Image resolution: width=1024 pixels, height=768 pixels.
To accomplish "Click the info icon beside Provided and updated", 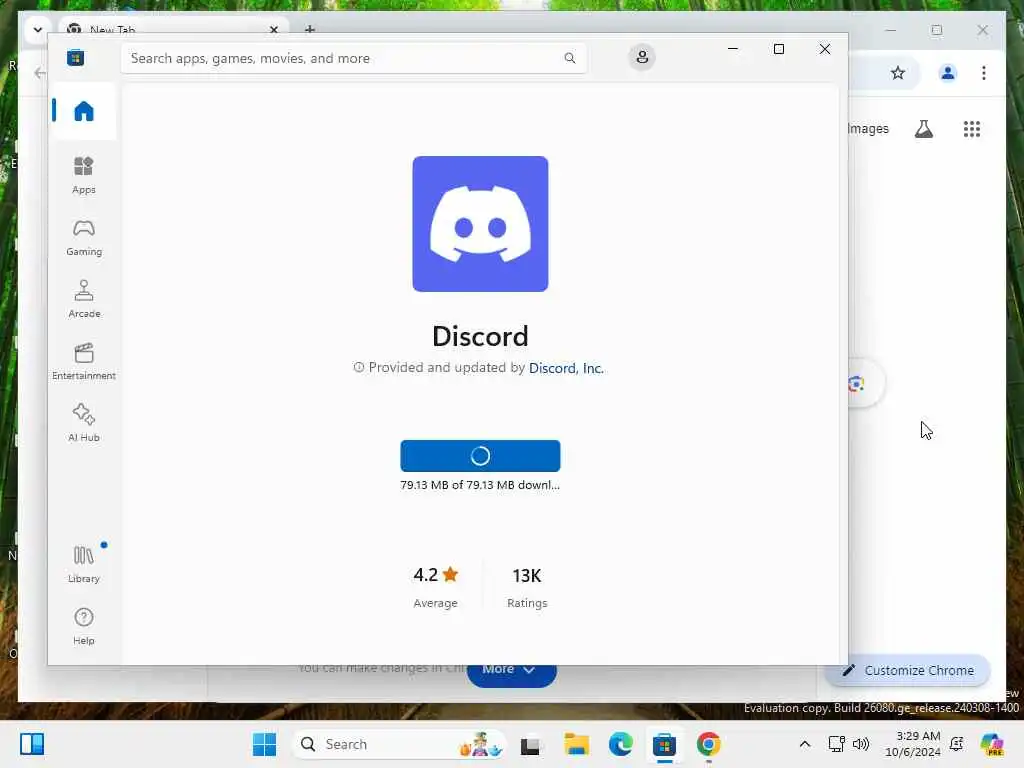I will click(x=359, y=367).
